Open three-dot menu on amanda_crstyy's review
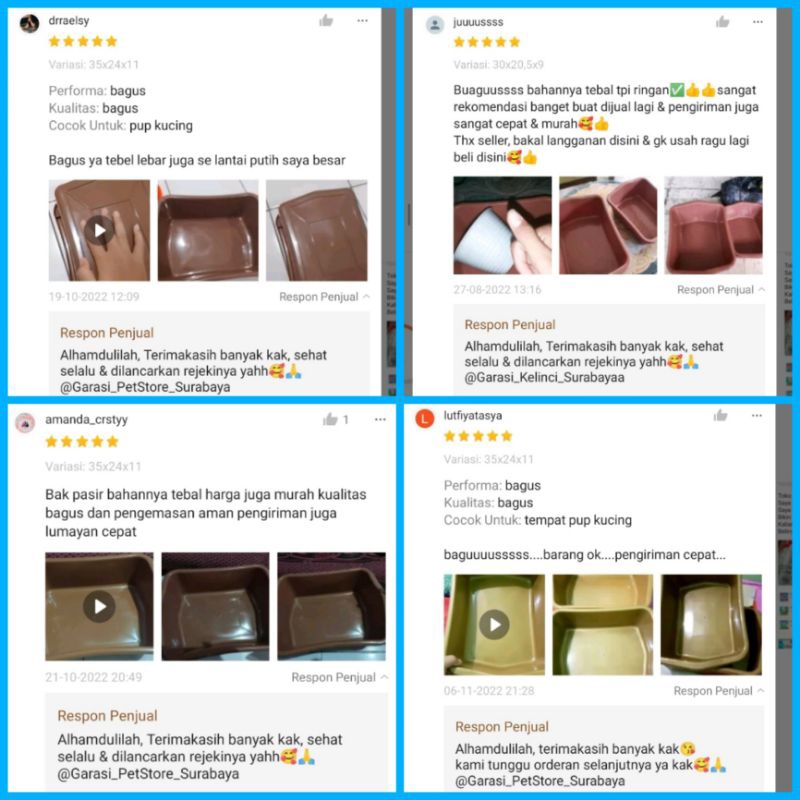The height and width of the screenshot is (800, 800). [x=380, y=419]
